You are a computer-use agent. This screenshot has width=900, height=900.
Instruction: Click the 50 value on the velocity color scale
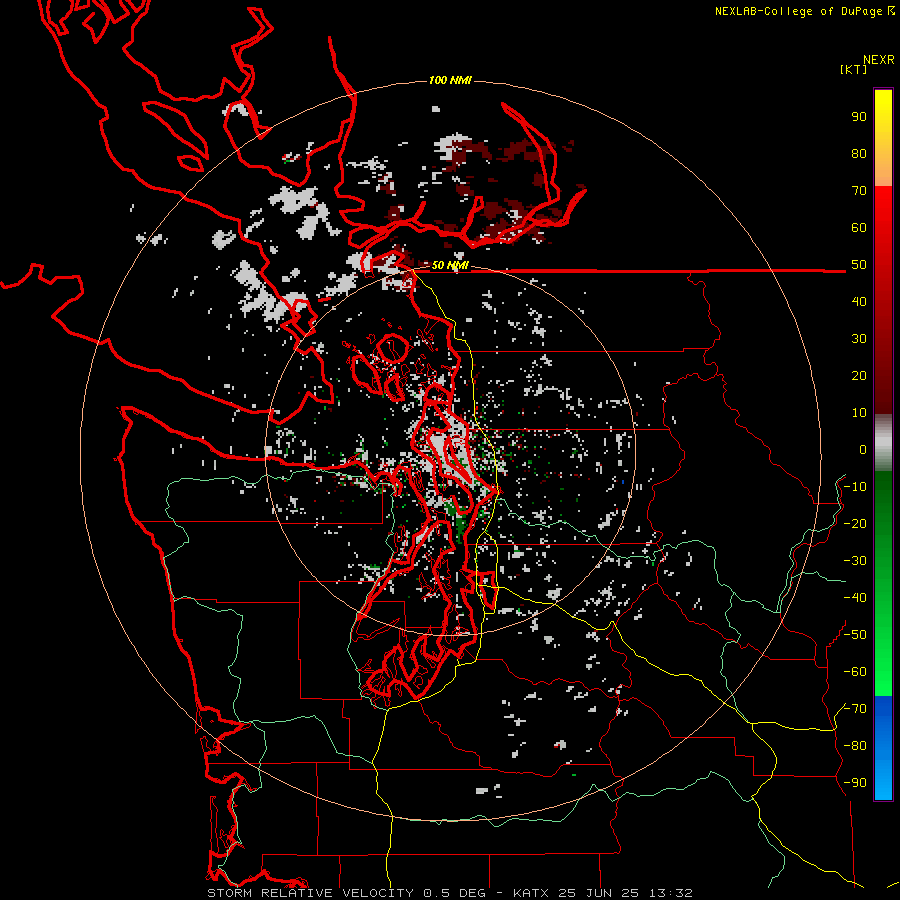[859, 265]
